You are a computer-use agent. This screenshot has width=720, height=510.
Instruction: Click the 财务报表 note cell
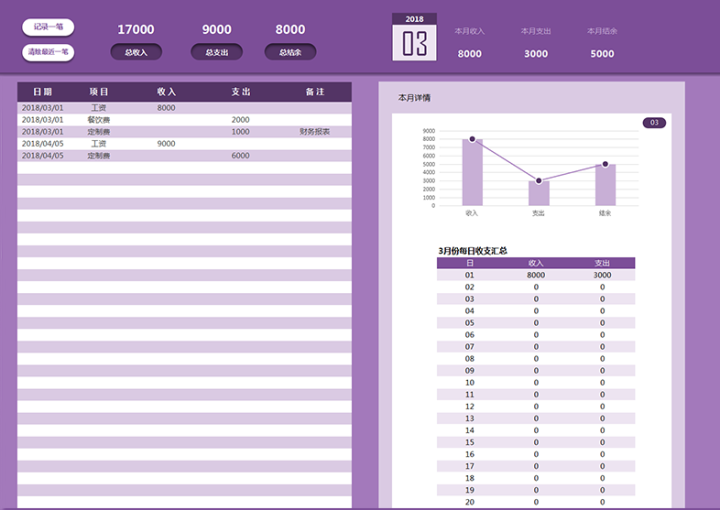point(314,131)
